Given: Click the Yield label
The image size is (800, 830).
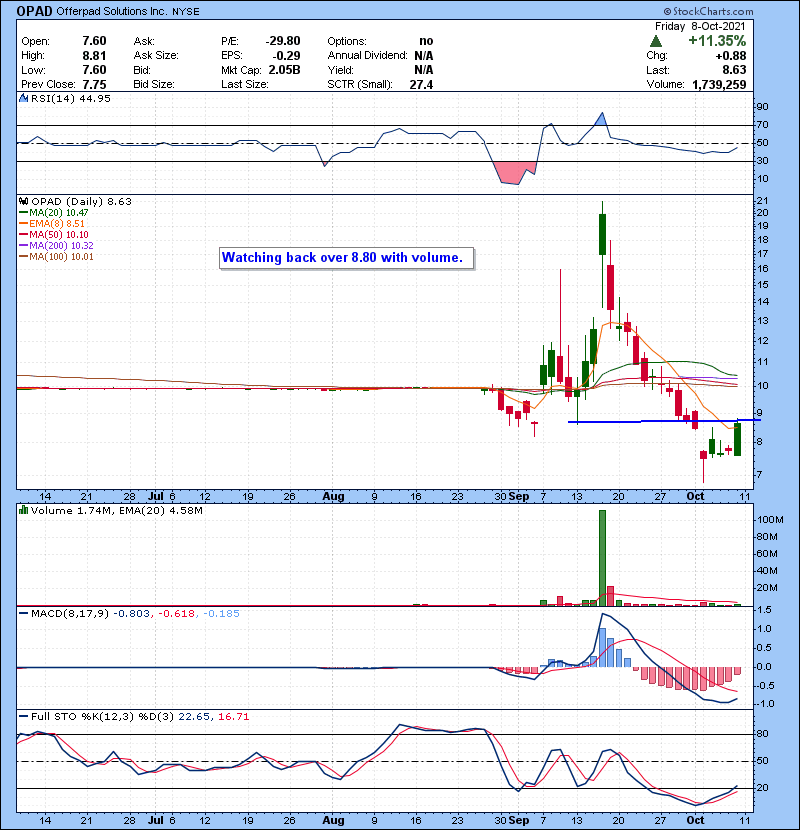Looking at the screenshot, I should click(x=340, y=70).
